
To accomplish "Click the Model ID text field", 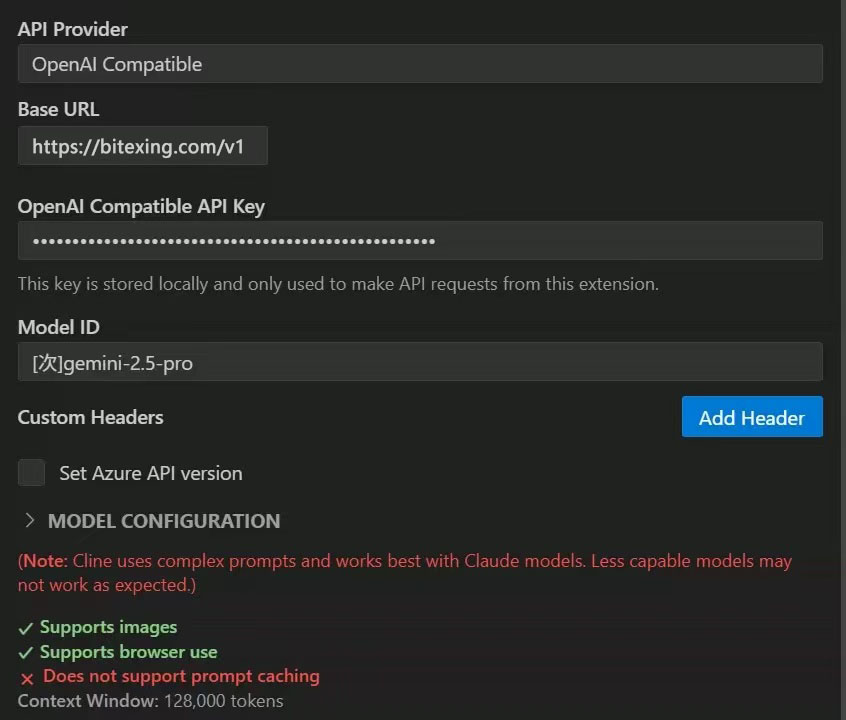I will tap(420, 362).
